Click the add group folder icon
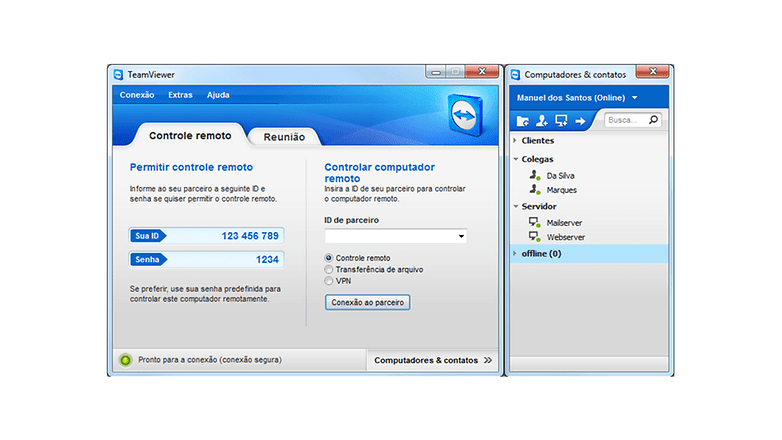This screenshot has width=782, height=440. click(522, 121)
